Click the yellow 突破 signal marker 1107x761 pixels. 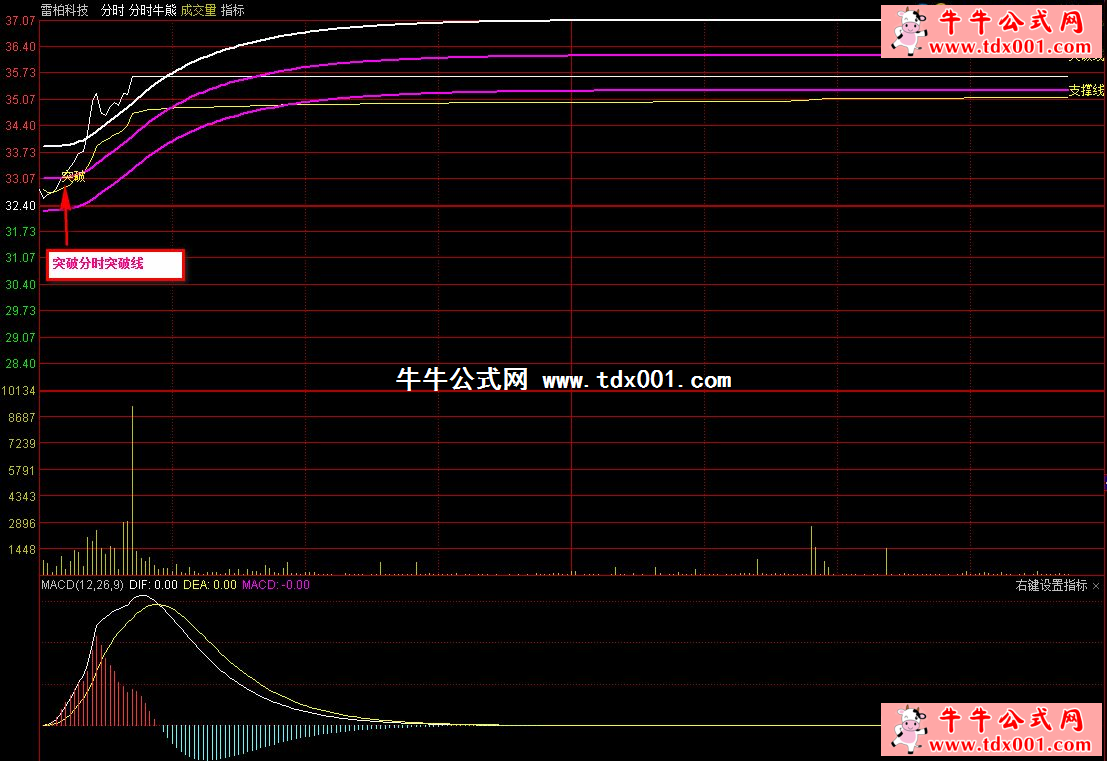73,176
